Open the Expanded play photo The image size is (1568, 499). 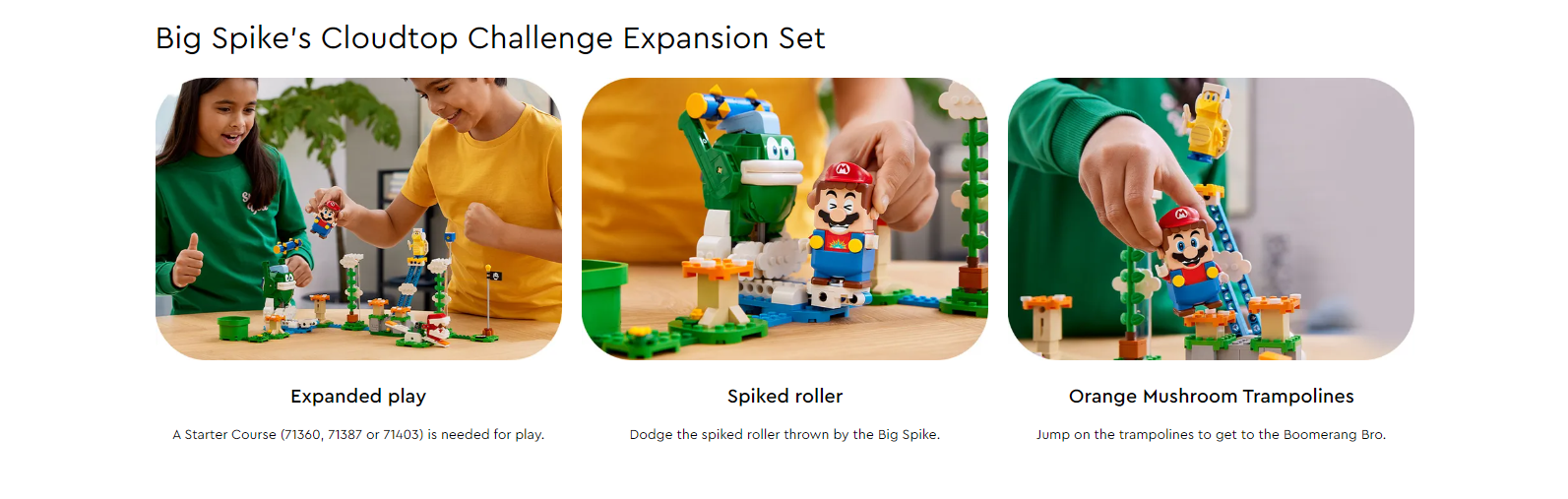point(358,218)
